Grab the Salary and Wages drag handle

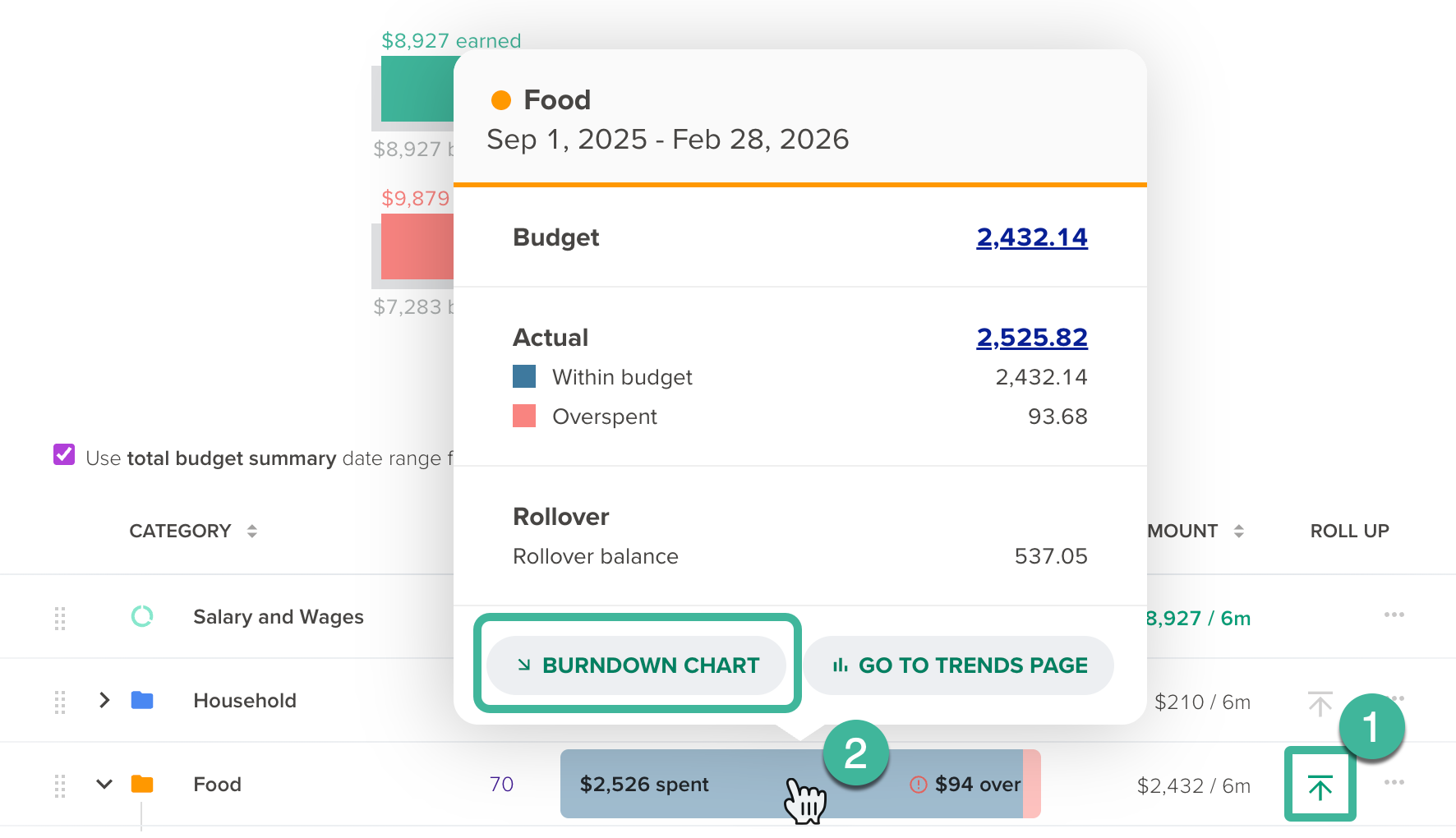click(60, 618)
